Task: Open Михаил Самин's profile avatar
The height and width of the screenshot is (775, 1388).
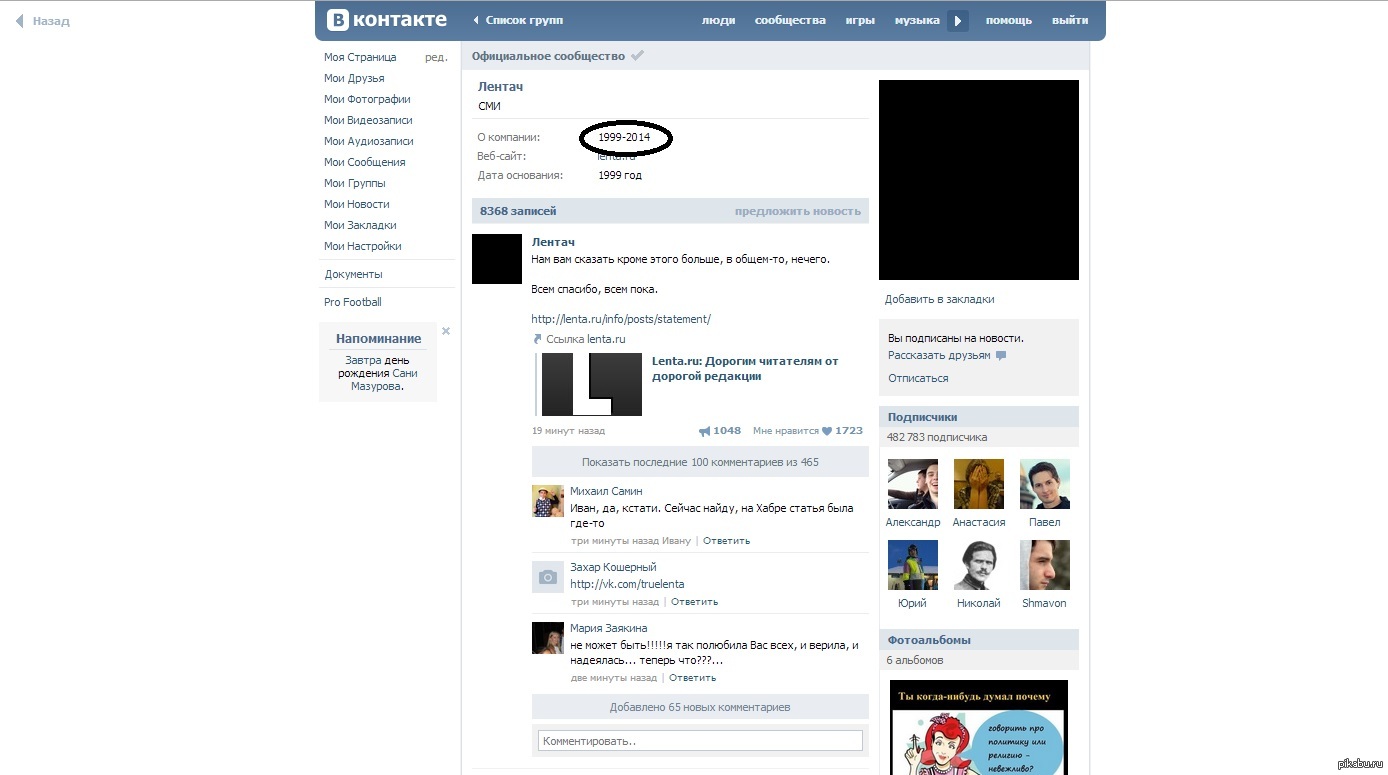Action: click(x=547, y=501)
